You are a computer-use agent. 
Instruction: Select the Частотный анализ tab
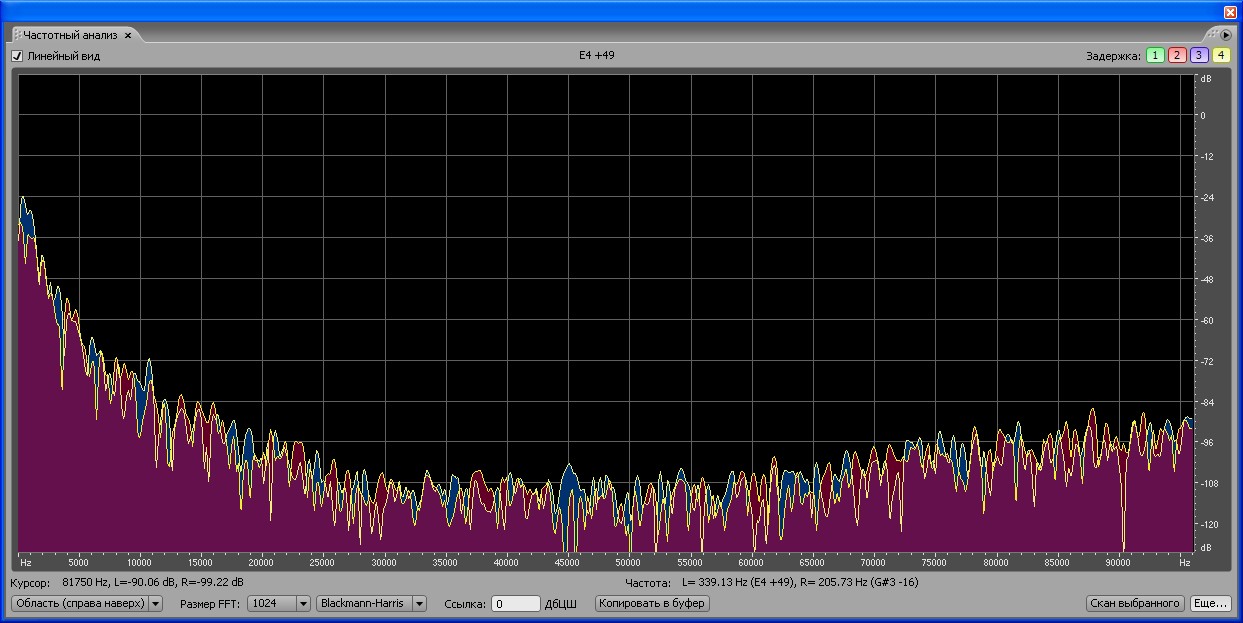(70, 35)
